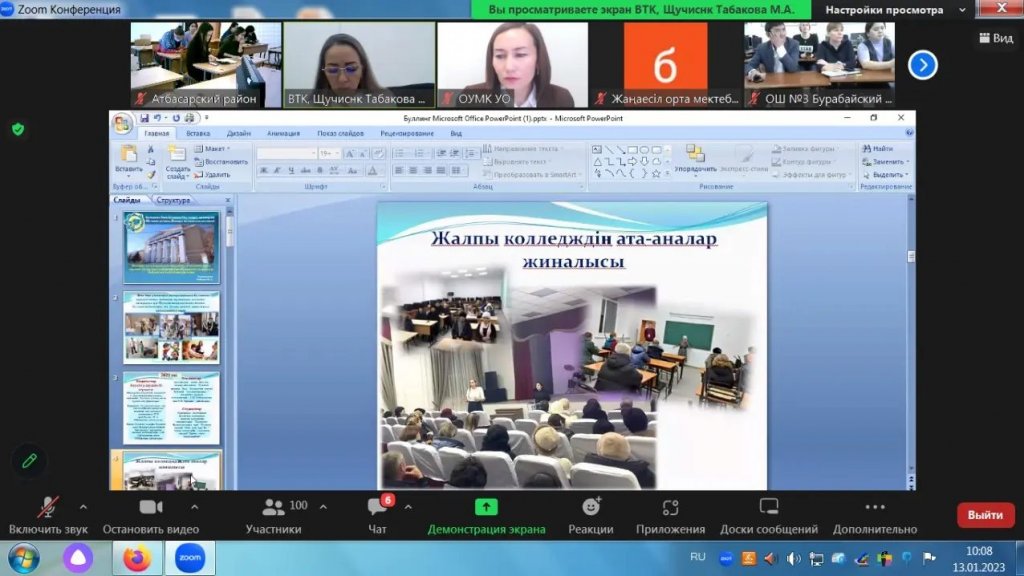Click the green Демонстрация экрана share button
The image size is (1024, 576).
pyautogui.click(x=486, y=516)
